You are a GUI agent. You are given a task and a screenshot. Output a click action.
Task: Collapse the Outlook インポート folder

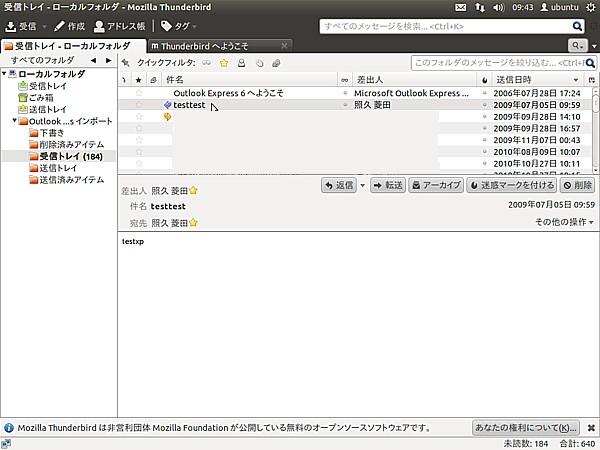(x=15, y=121)
